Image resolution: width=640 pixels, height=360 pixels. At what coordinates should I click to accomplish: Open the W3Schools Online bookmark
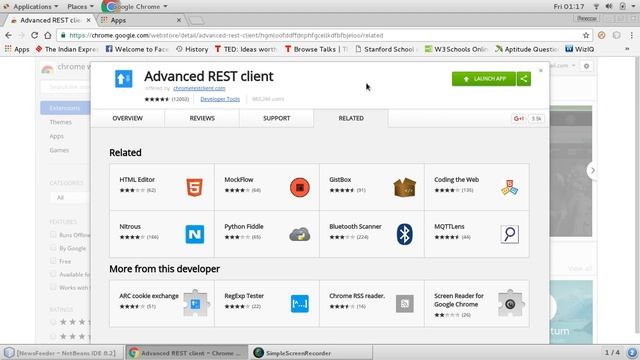457,49
